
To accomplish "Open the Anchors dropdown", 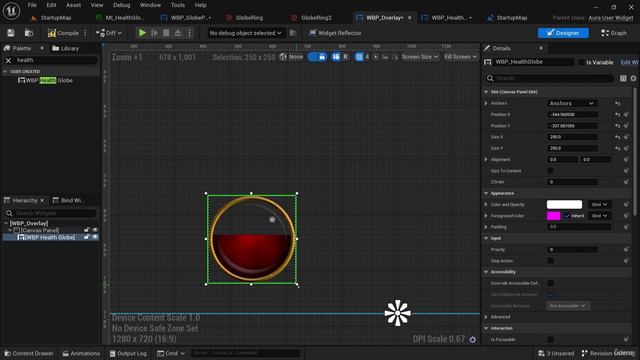I will click(571, 103).
